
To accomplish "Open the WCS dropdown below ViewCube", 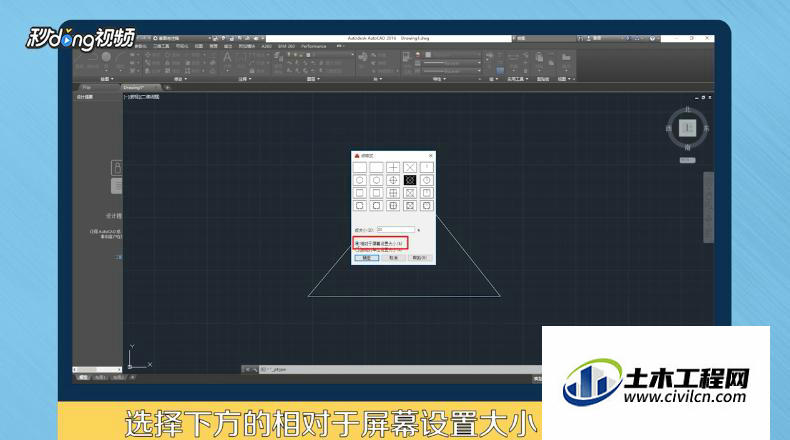I will tap(687, 160).
